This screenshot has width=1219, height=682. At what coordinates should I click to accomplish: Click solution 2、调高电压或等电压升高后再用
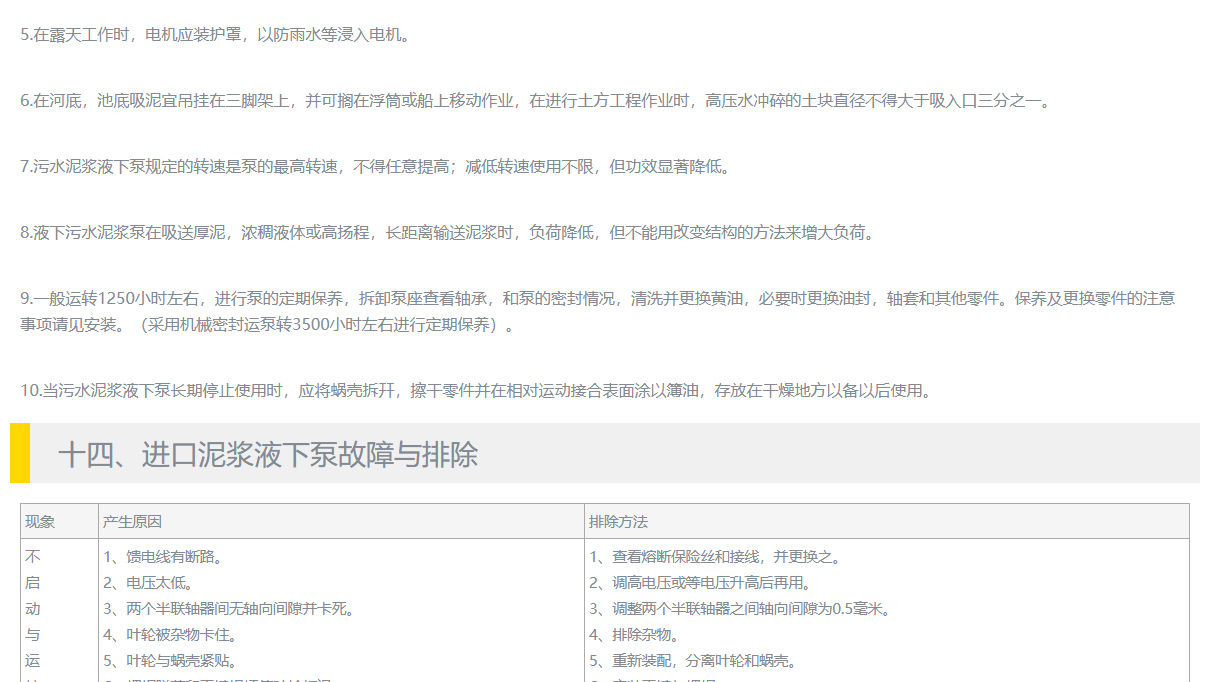(700, 583)
